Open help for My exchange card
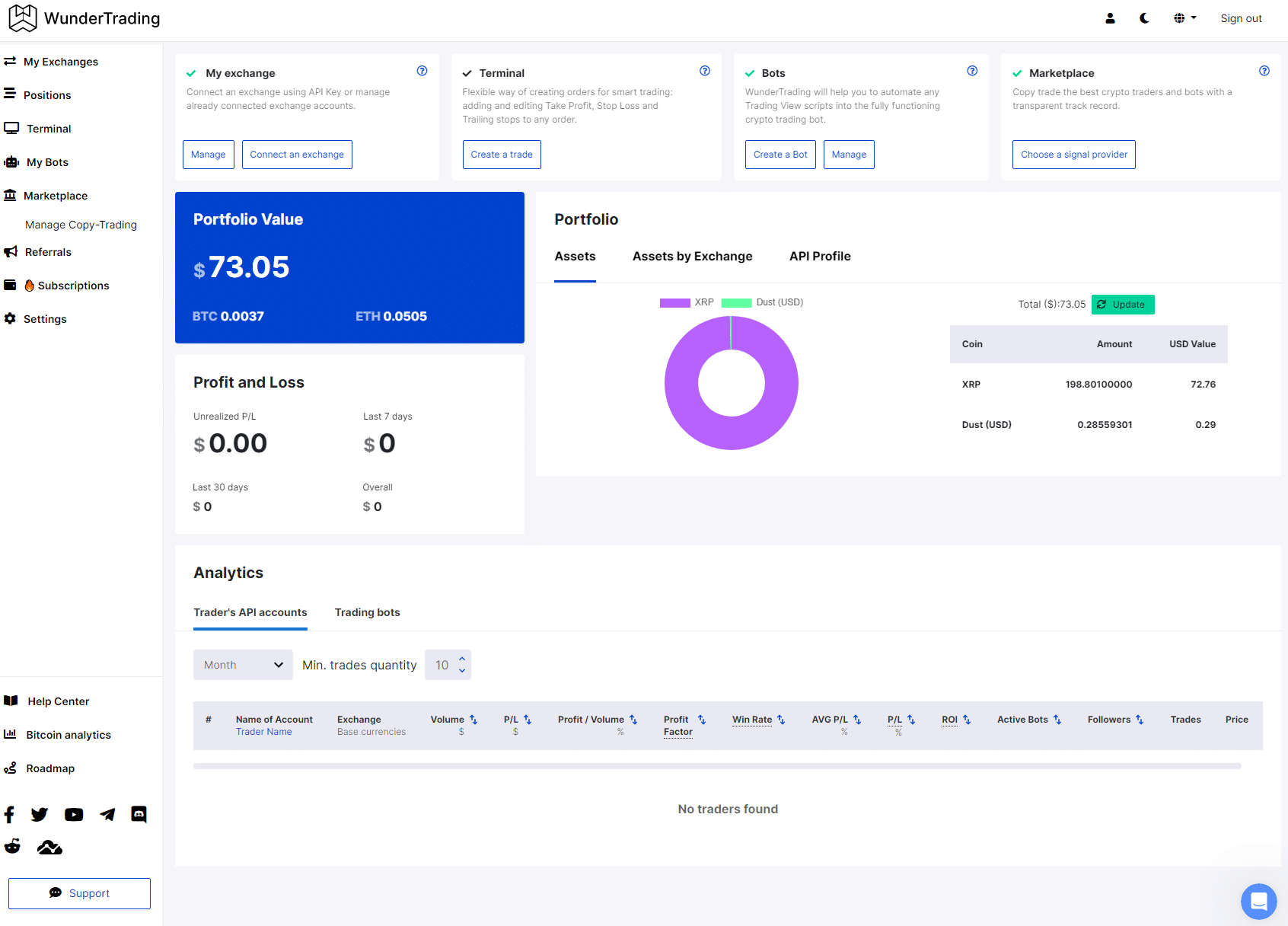The width and height of the screenshot is (1288, 926). [x=422, y=71]
